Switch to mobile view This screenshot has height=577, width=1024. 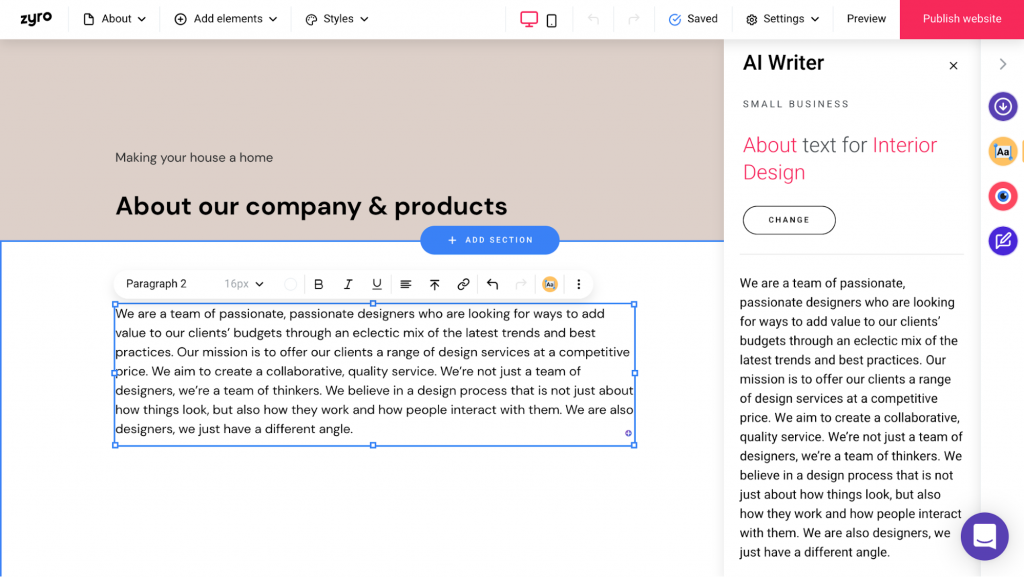552,20
